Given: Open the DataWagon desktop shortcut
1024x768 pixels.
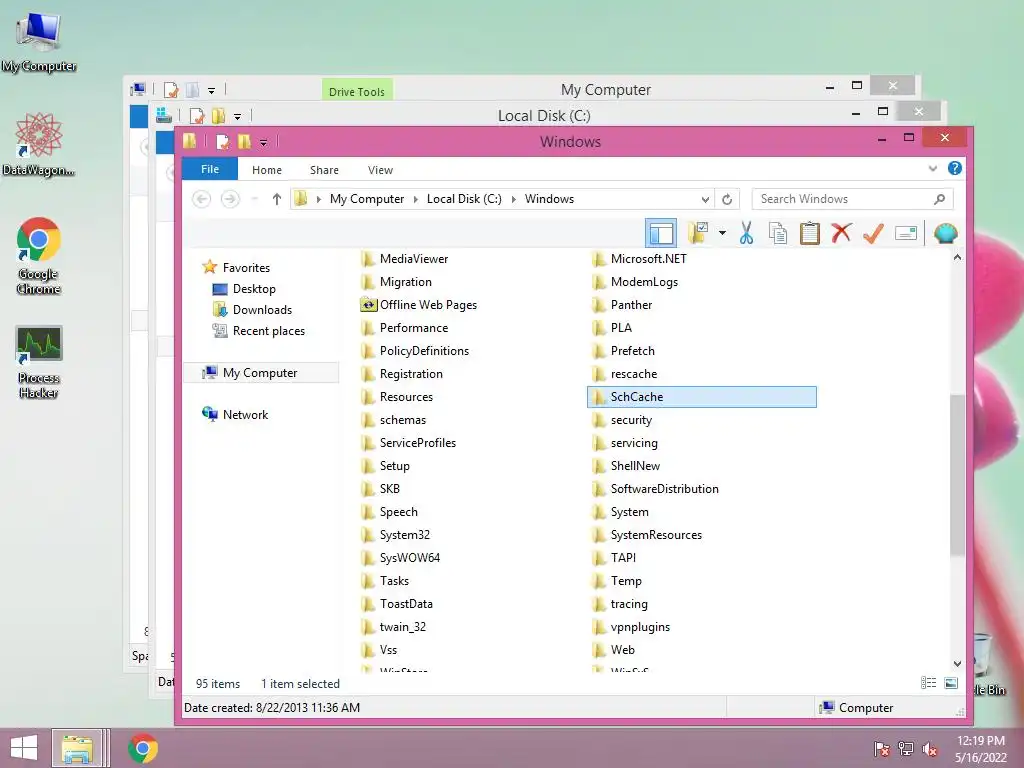Looking at the screenshot, I should 39,145.
